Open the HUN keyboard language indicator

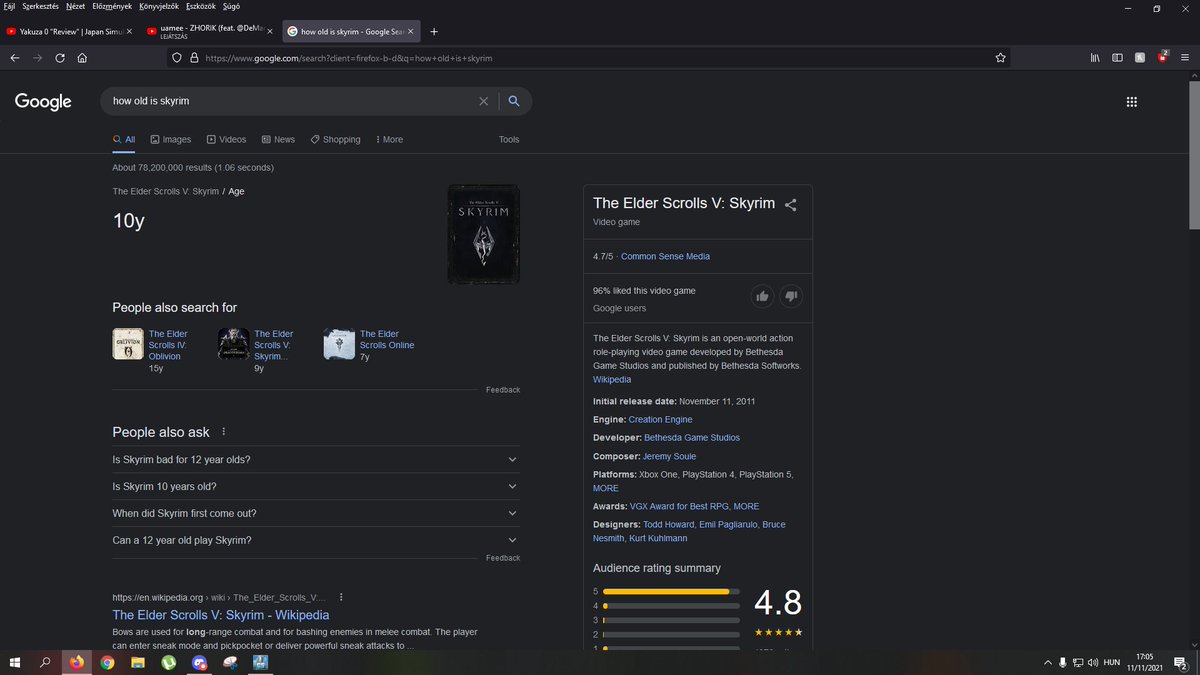[x=1111, y=662]
